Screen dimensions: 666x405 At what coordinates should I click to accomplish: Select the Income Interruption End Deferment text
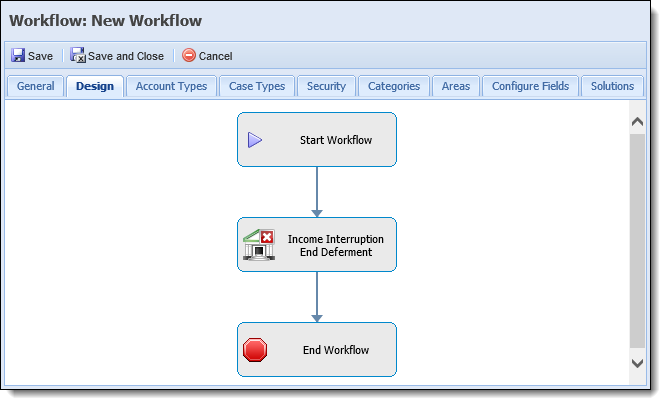coord(336,245)
